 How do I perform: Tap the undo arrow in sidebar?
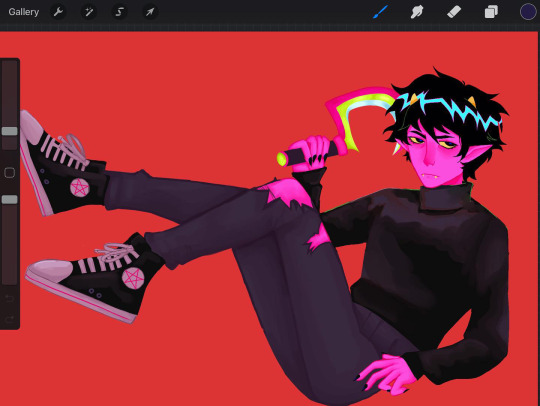pos(9,298)
